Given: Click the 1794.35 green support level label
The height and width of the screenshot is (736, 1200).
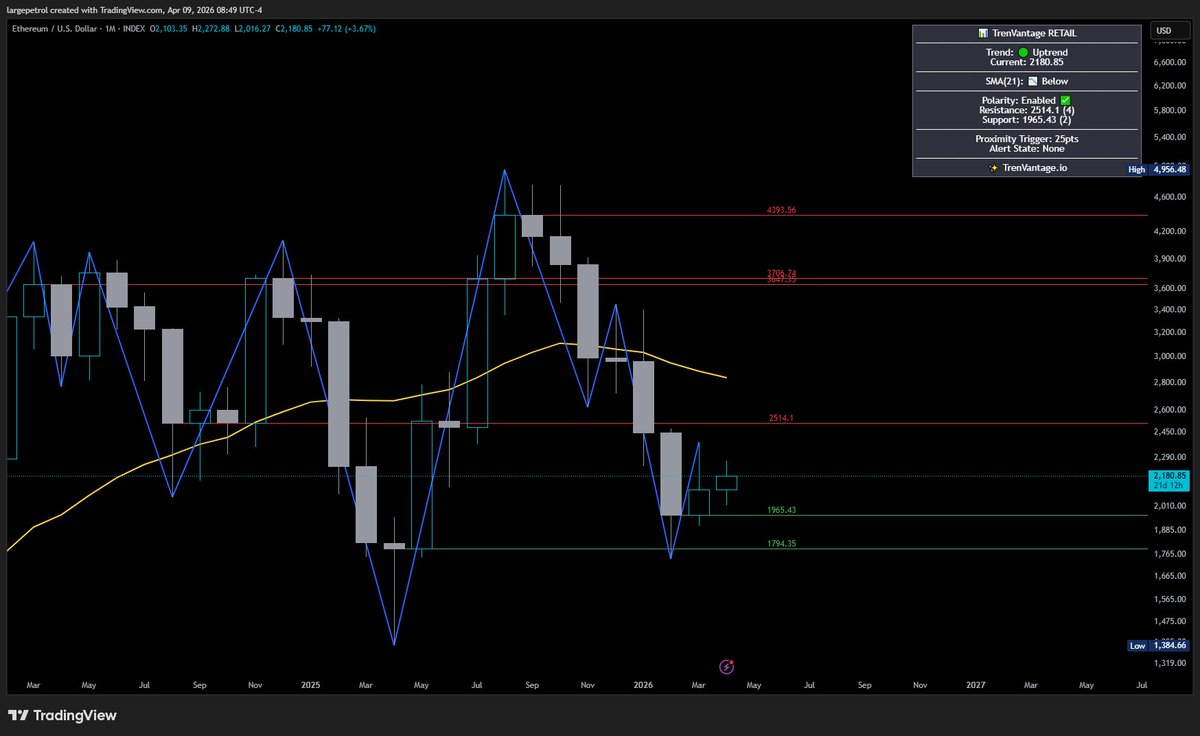Looking at the screenshot, I should (x=781, y=543).
